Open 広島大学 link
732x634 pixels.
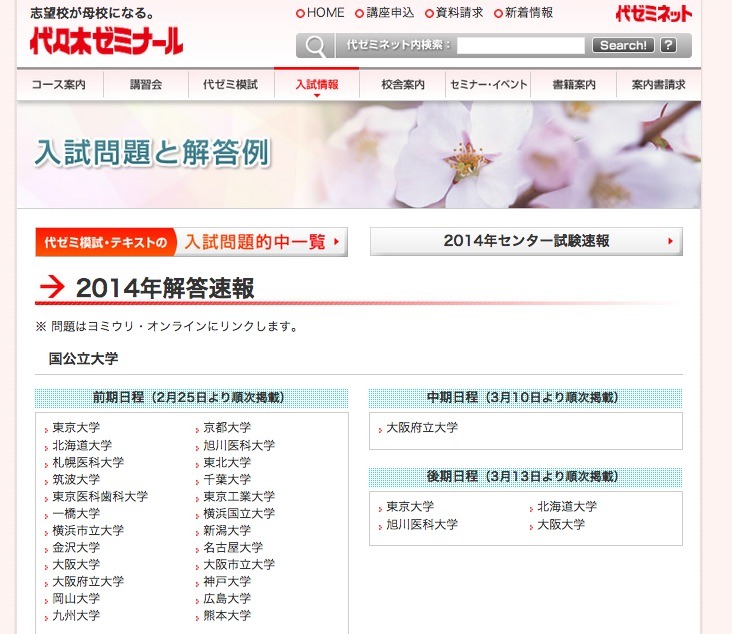click(x=227, y=598)
